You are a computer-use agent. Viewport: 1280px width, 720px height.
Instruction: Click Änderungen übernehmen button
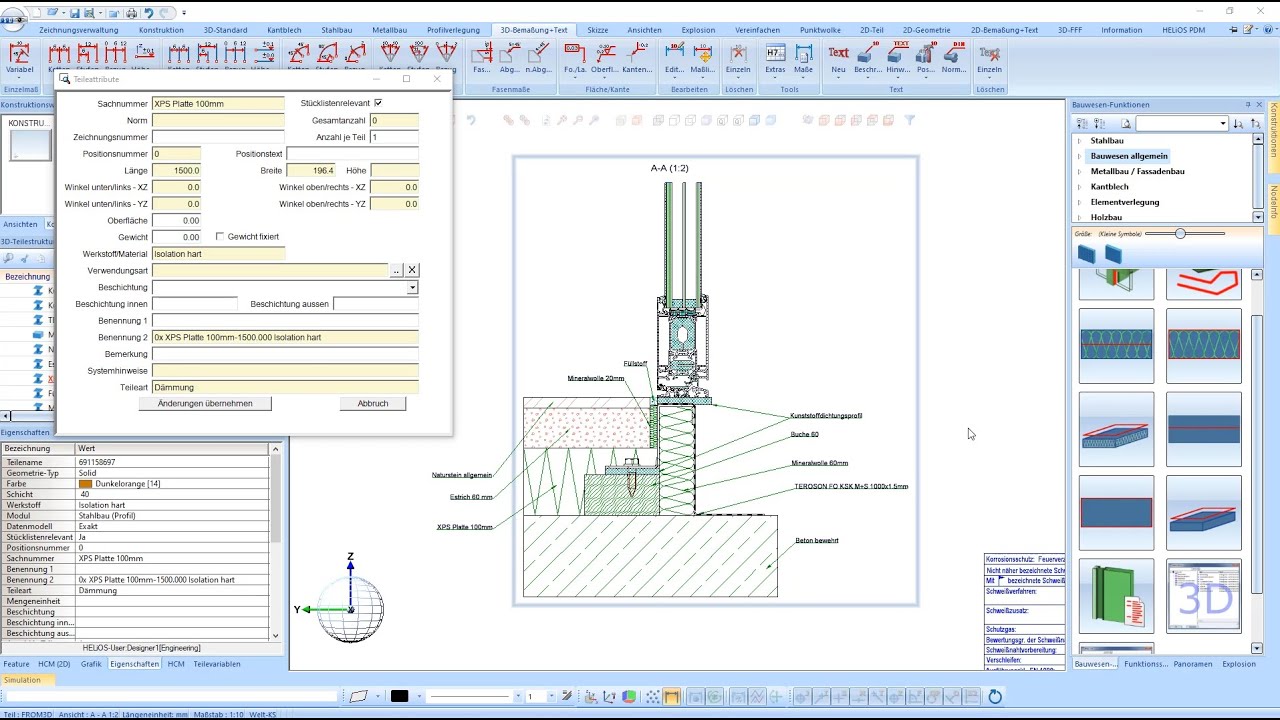point(205,403)
